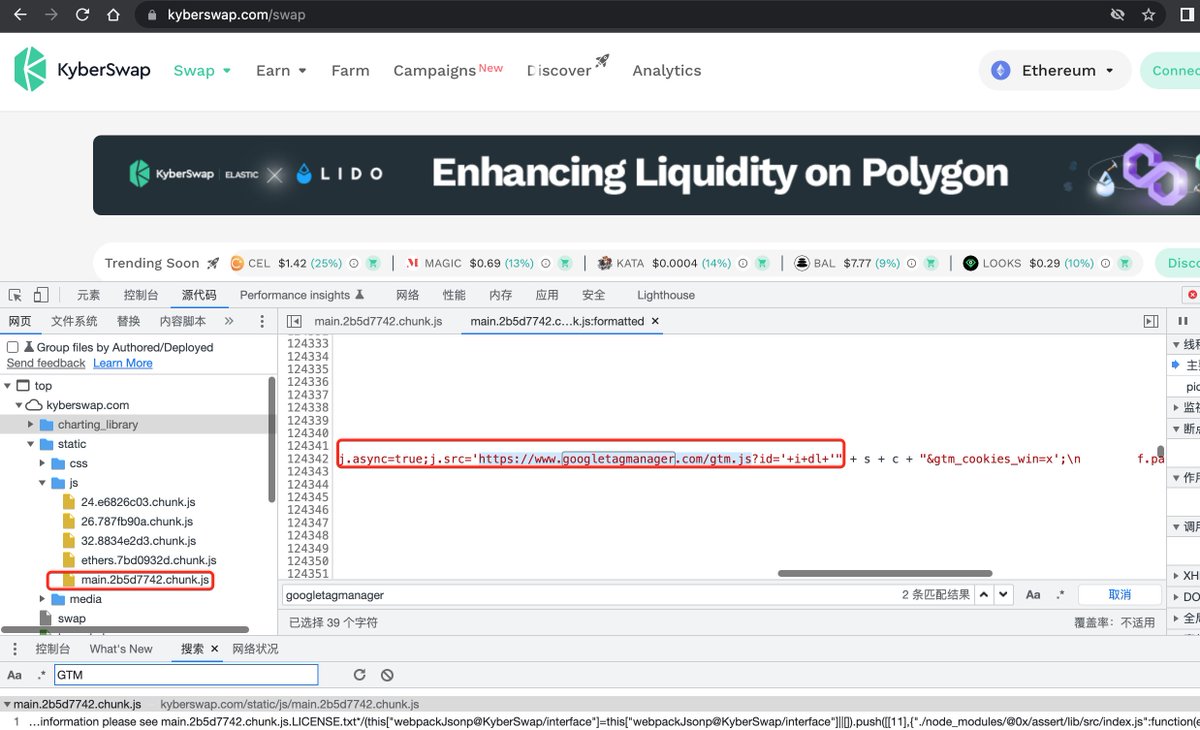Click the Learn More link

pos(123,363)
